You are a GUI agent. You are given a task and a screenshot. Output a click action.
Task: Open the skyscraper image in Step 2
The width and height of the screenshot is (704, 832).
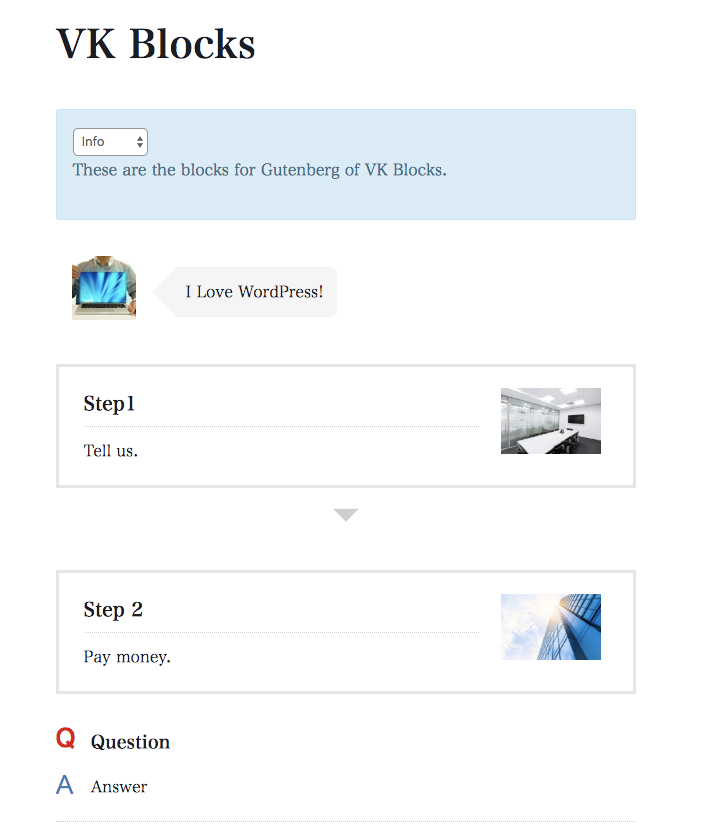coord(550,627)
